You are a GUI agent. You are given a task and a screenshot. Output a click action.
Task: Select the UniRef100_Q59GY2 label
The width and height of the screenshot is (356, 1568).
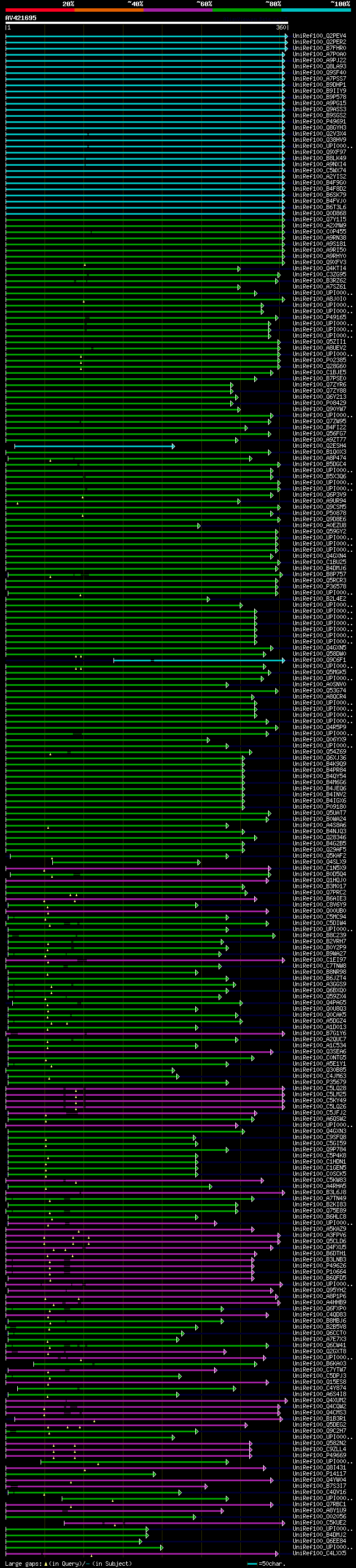tap(319, 531)
